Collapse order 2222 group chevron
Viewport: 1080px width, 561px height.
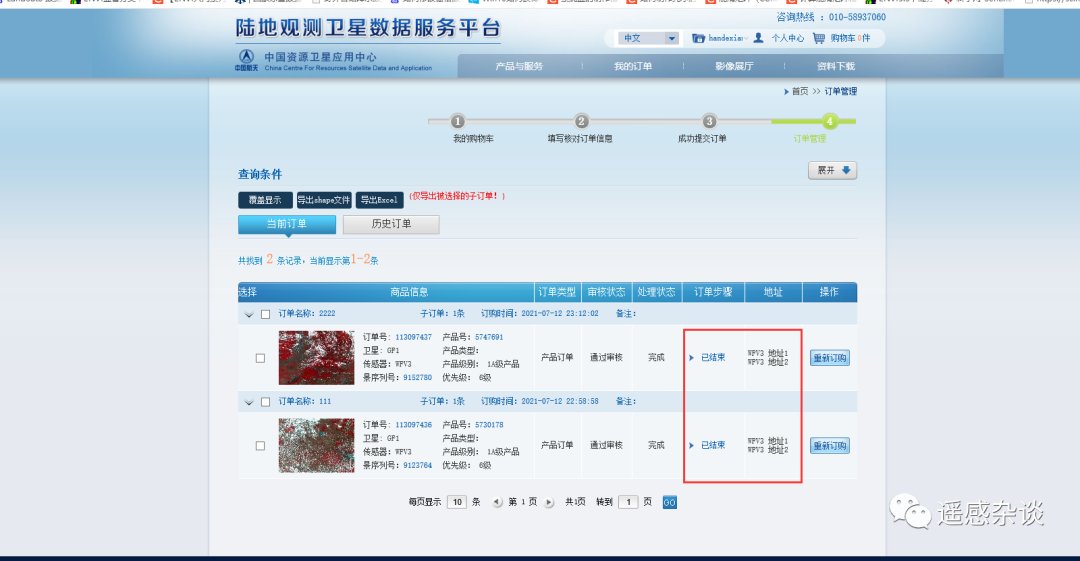click(249, 314)
